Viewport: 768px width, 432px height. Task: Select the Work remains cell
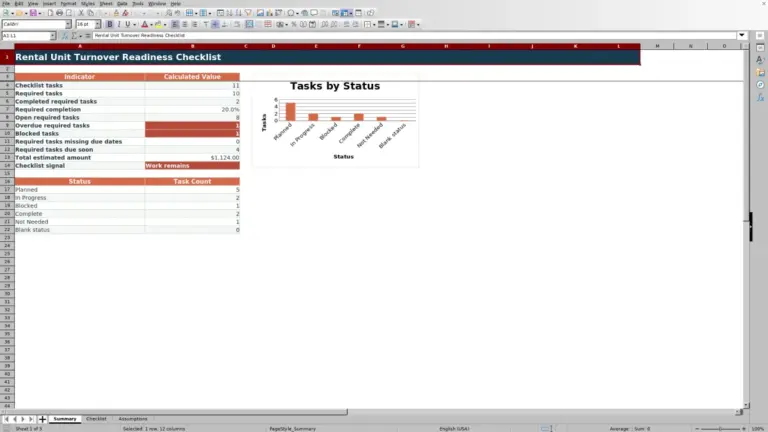pos(192,166)
